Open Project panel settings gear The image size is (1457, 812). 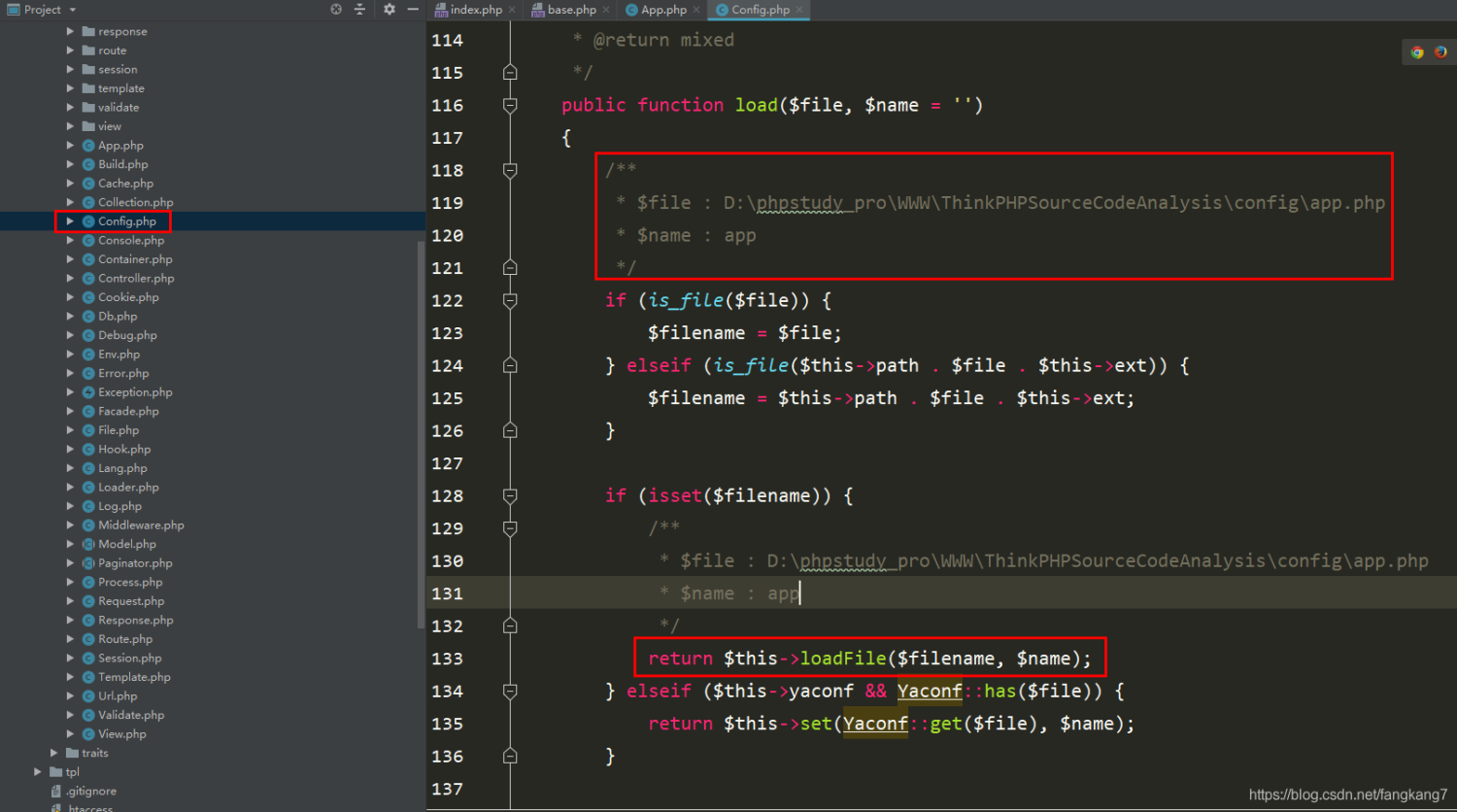[389, 9]
